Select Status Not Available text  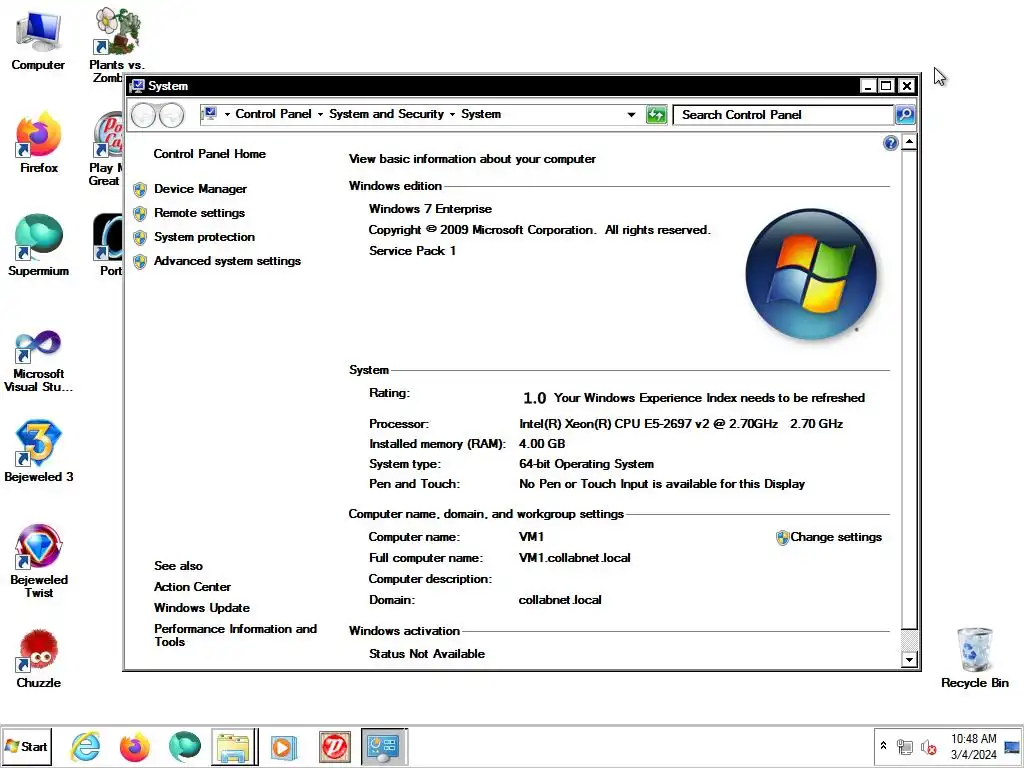click(x=426, y=654)
